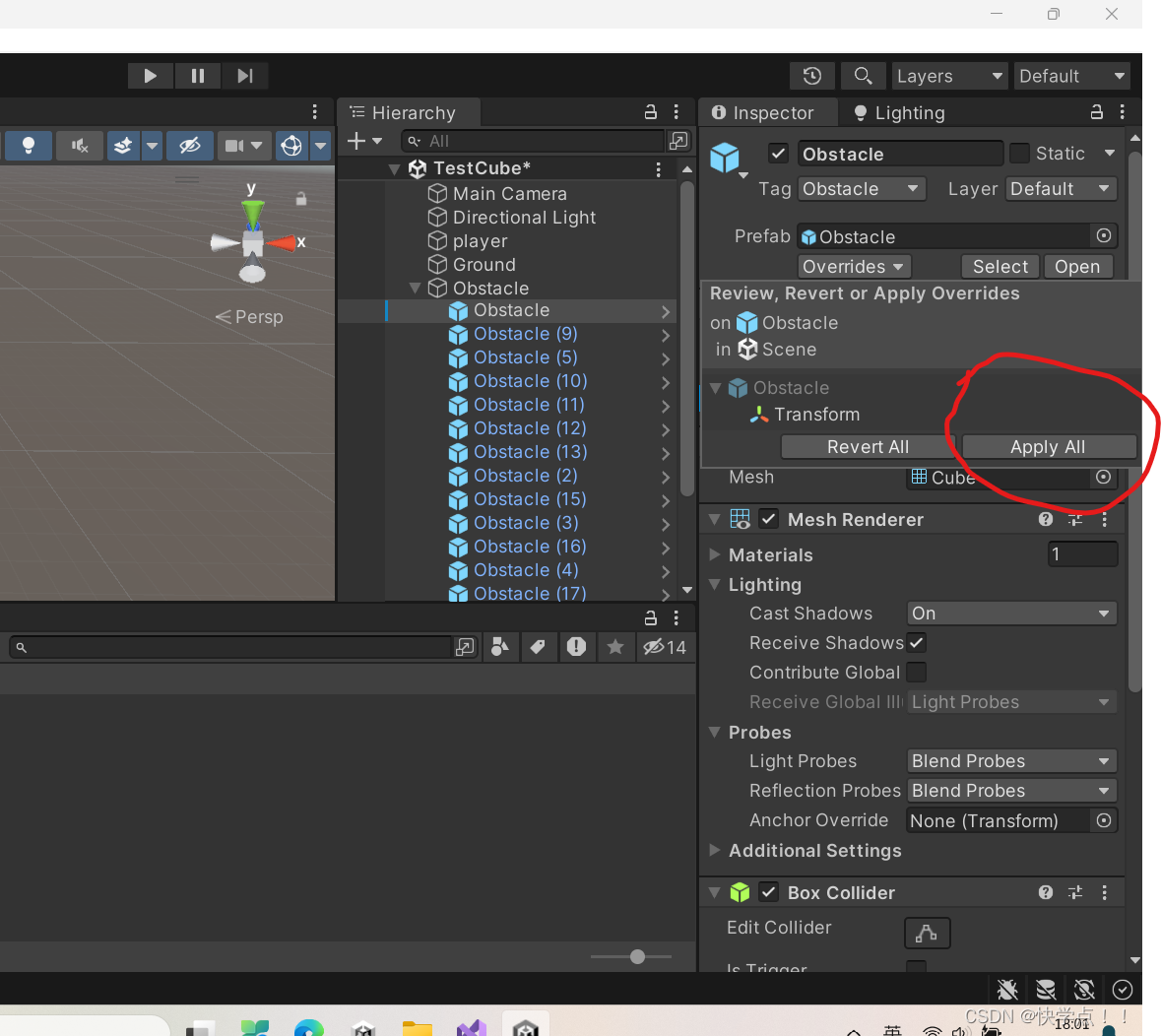Click the Obstacle name input field
This screenshot has height=1036, width=1161.
(x=900, y=154)
